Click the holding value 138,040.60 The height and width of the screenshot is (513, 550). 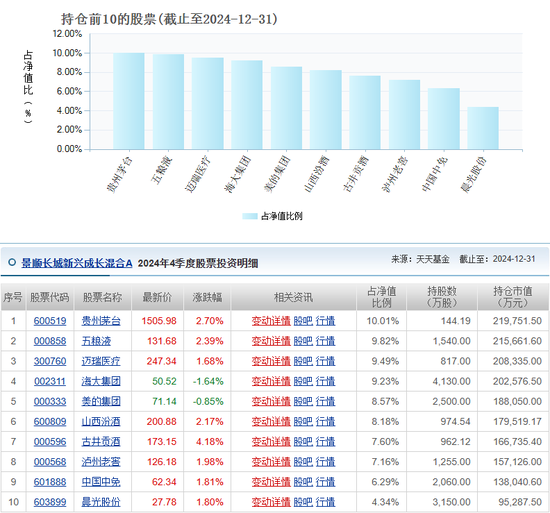click(517, 482)
